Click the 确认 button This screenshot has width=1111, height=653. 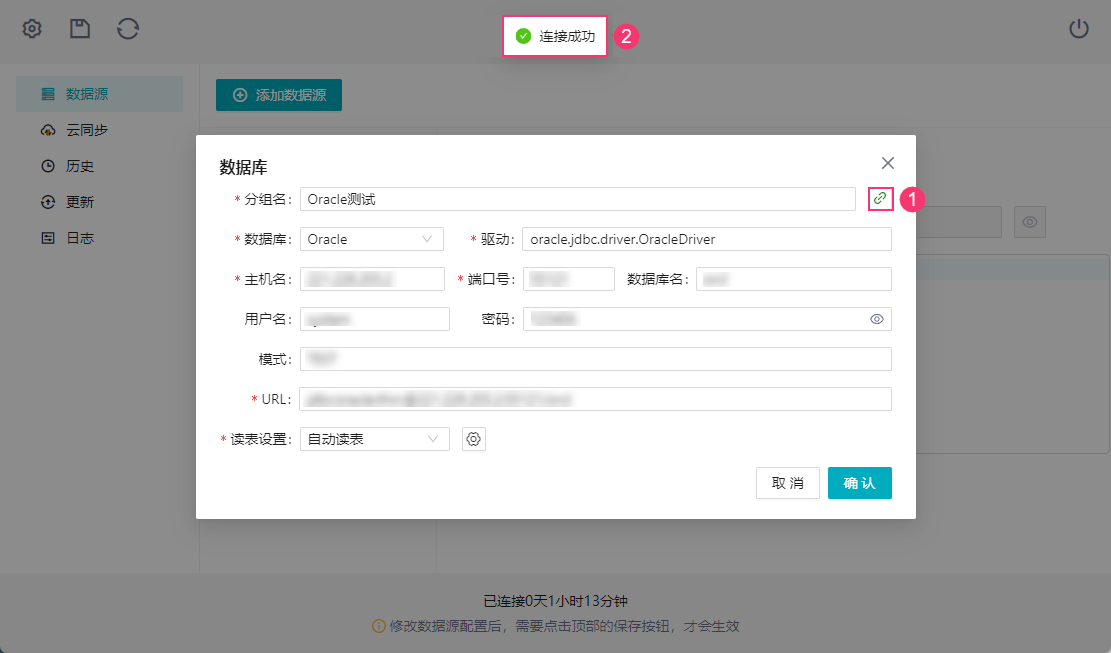tap(859, 483)
